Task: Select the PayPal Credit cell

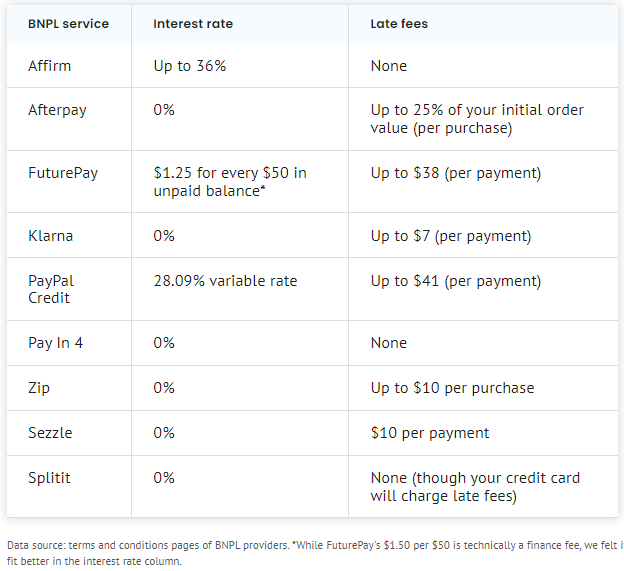Action: pyautogui.click(x=51, y=289)
